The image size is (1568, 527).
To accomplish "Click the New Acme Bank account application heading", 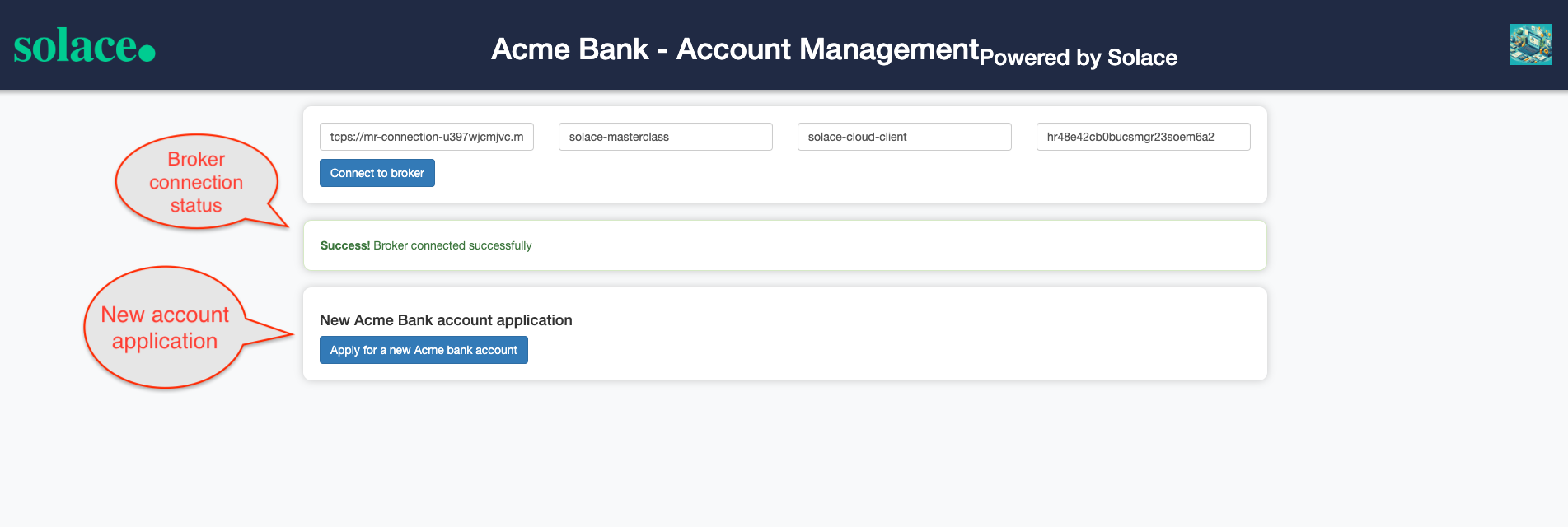I will pyautogui.click(x=446, y=320).
